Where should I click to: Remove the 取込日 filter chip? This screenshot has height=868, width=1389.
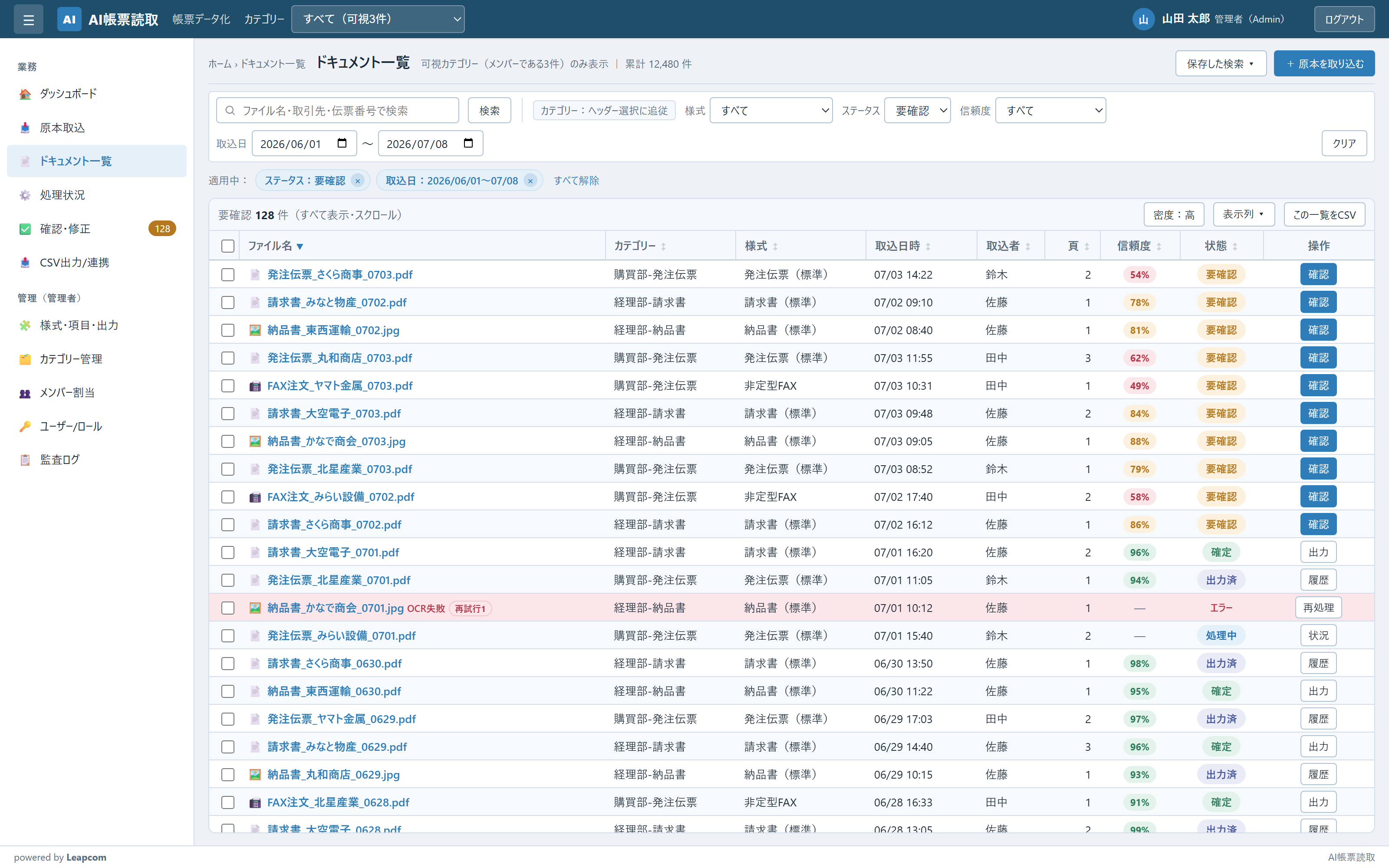coord(530,181)
